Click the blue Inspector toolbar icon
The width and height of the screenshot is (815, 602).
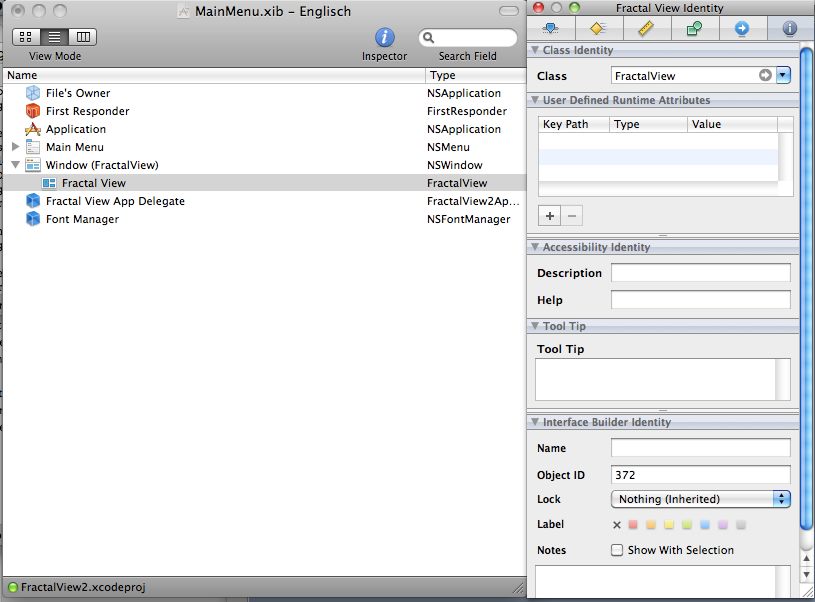point(384,38)
